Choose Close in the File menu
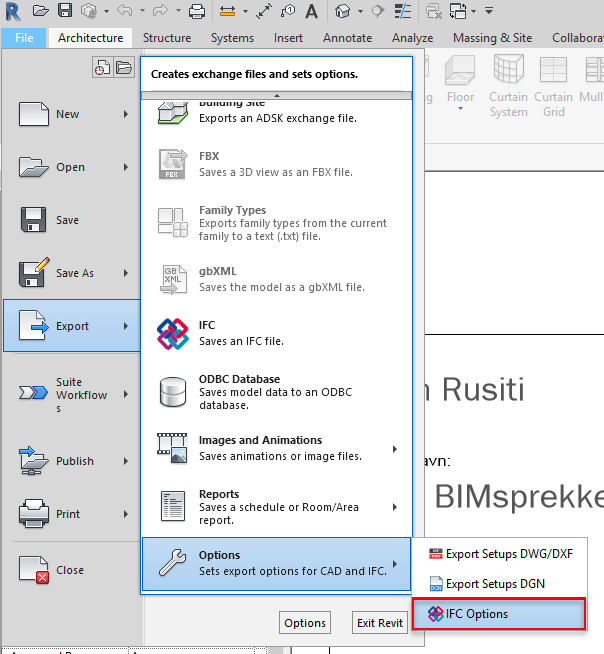Viewport: 604px width, 654px height. (x=72, y=570)
